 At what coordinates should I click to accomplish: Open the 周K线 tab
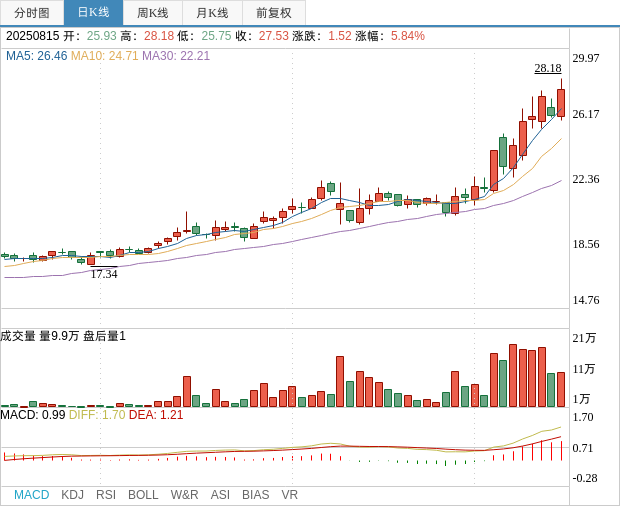[153, 13]
